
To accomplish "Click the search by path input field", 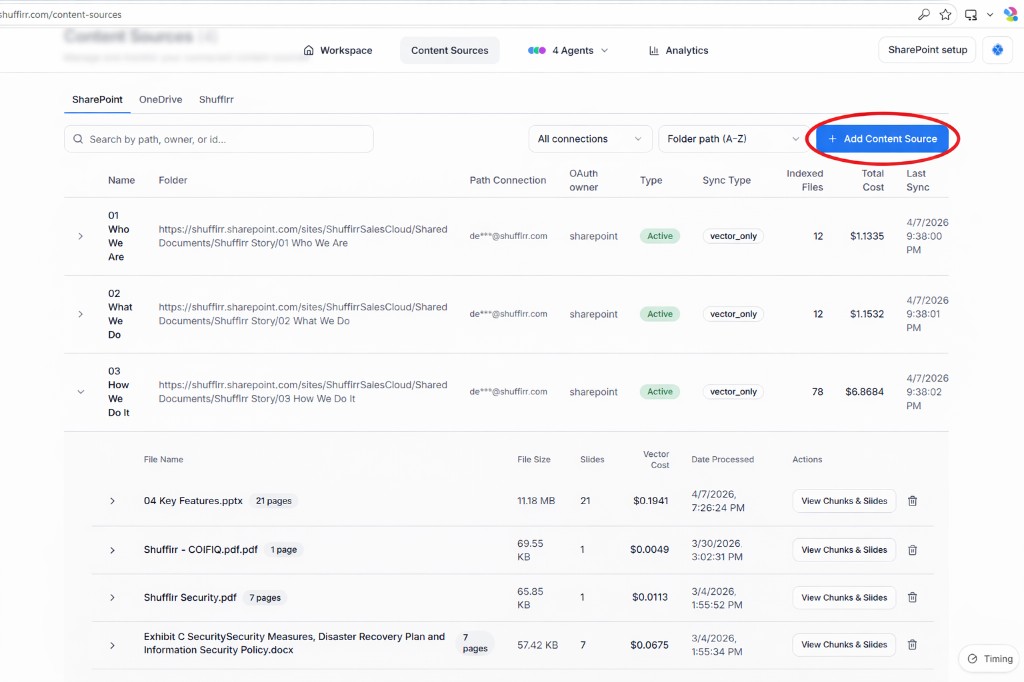I will (220, 138).
